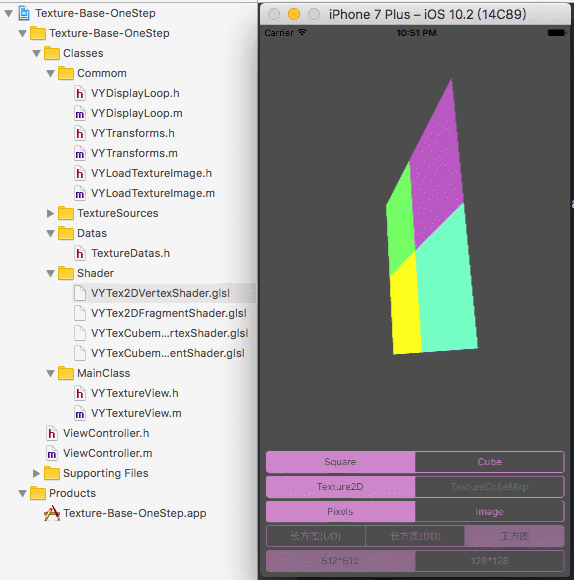Click the TextureSources folder icon

point(66,213)
